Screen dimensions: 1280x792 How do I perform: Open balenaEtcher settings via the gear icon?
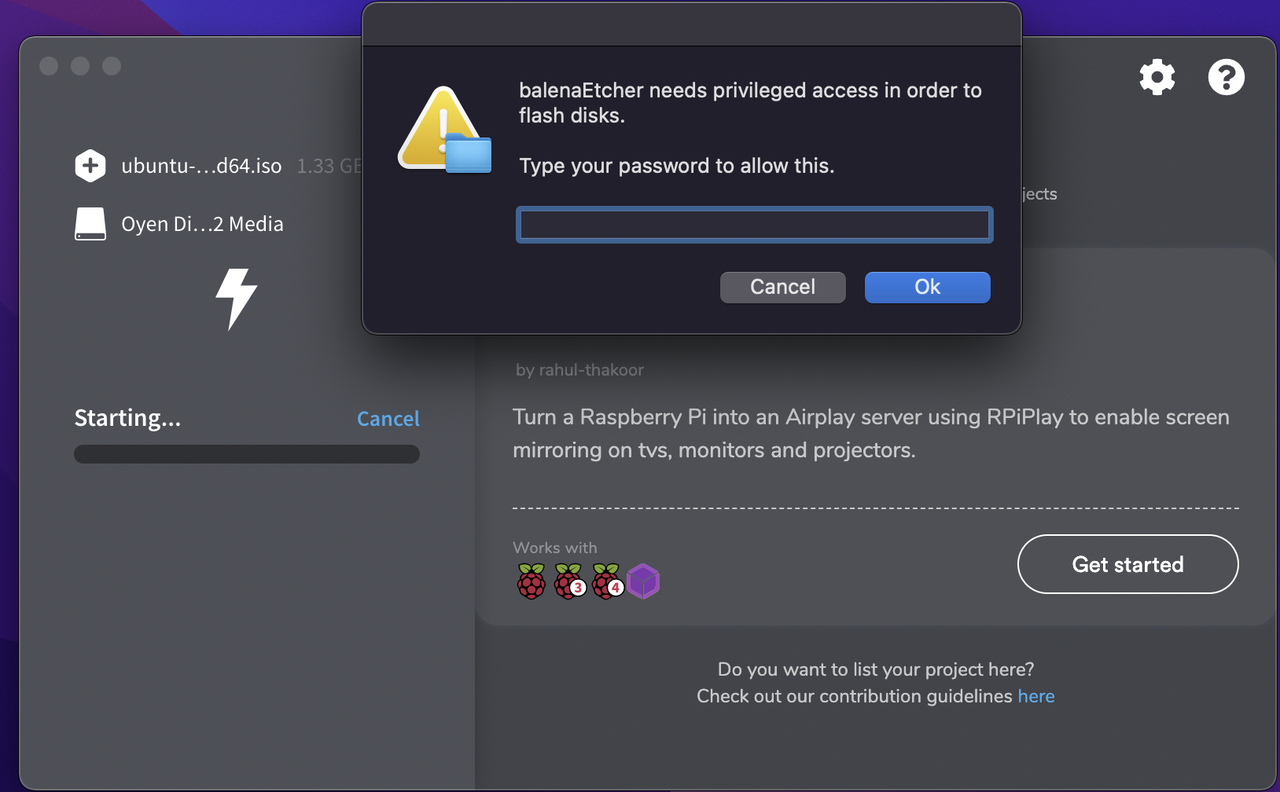point(1157,77)
